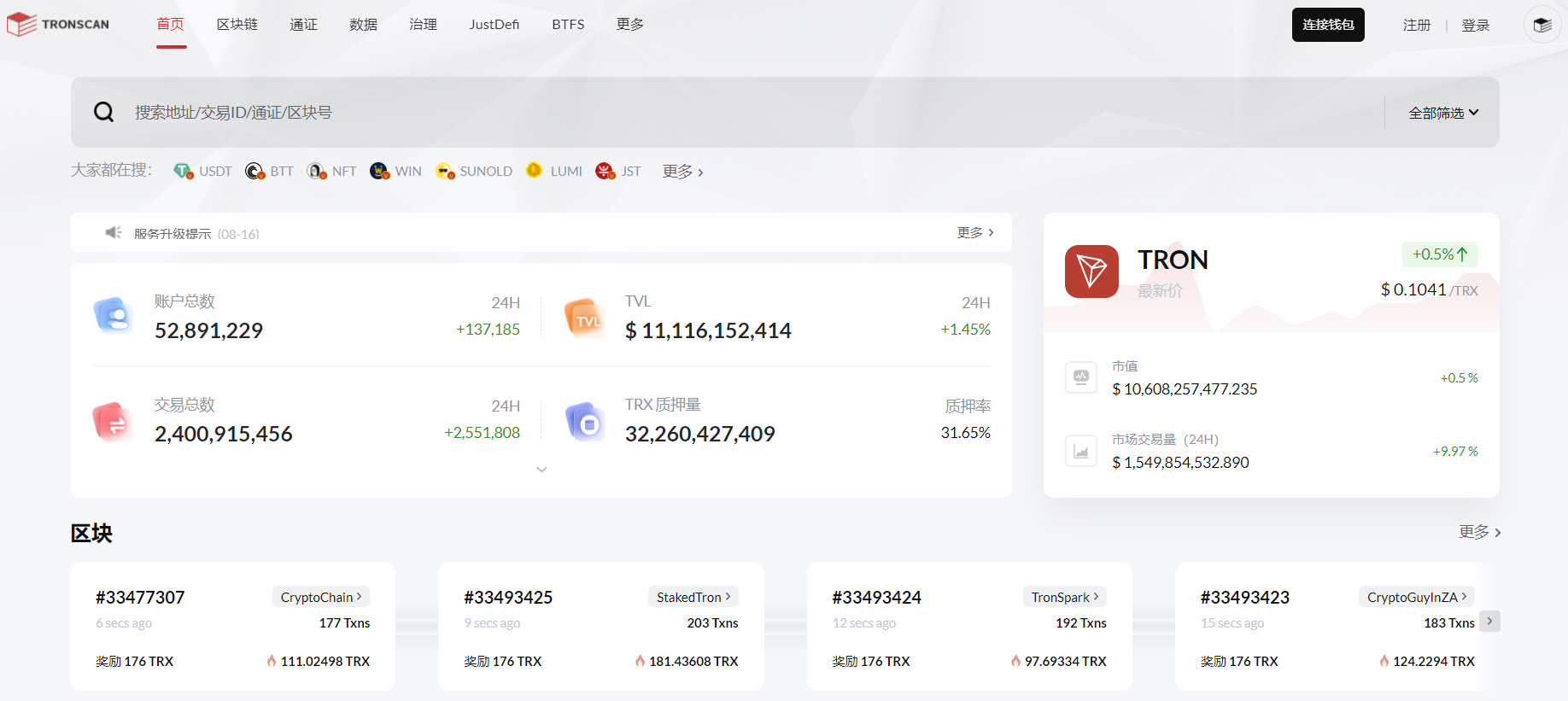Click the +0.5% price change badge
Viewport: 1568px width, 701px height.
[x=1440, y=254]
